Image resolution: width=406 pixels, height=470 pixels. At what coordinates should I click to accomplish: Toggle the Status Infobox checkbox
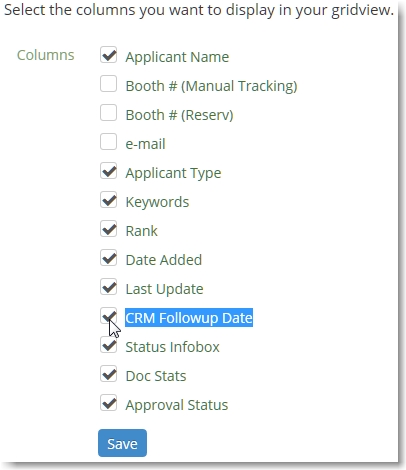click(x=108, y=345)
